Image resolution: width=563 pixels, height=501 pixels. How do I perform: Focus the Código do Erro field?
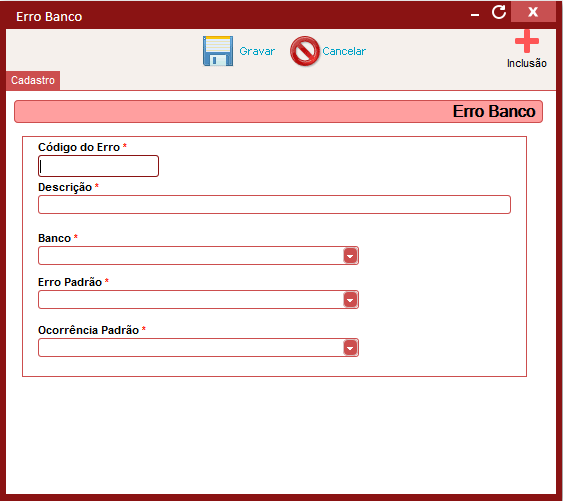coord(98,166)
